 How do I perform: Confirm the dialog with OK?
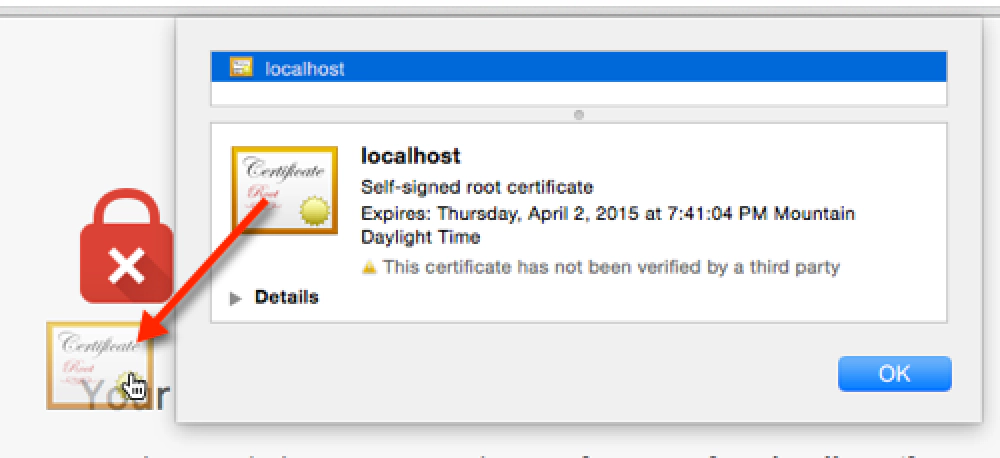point(894,374)
